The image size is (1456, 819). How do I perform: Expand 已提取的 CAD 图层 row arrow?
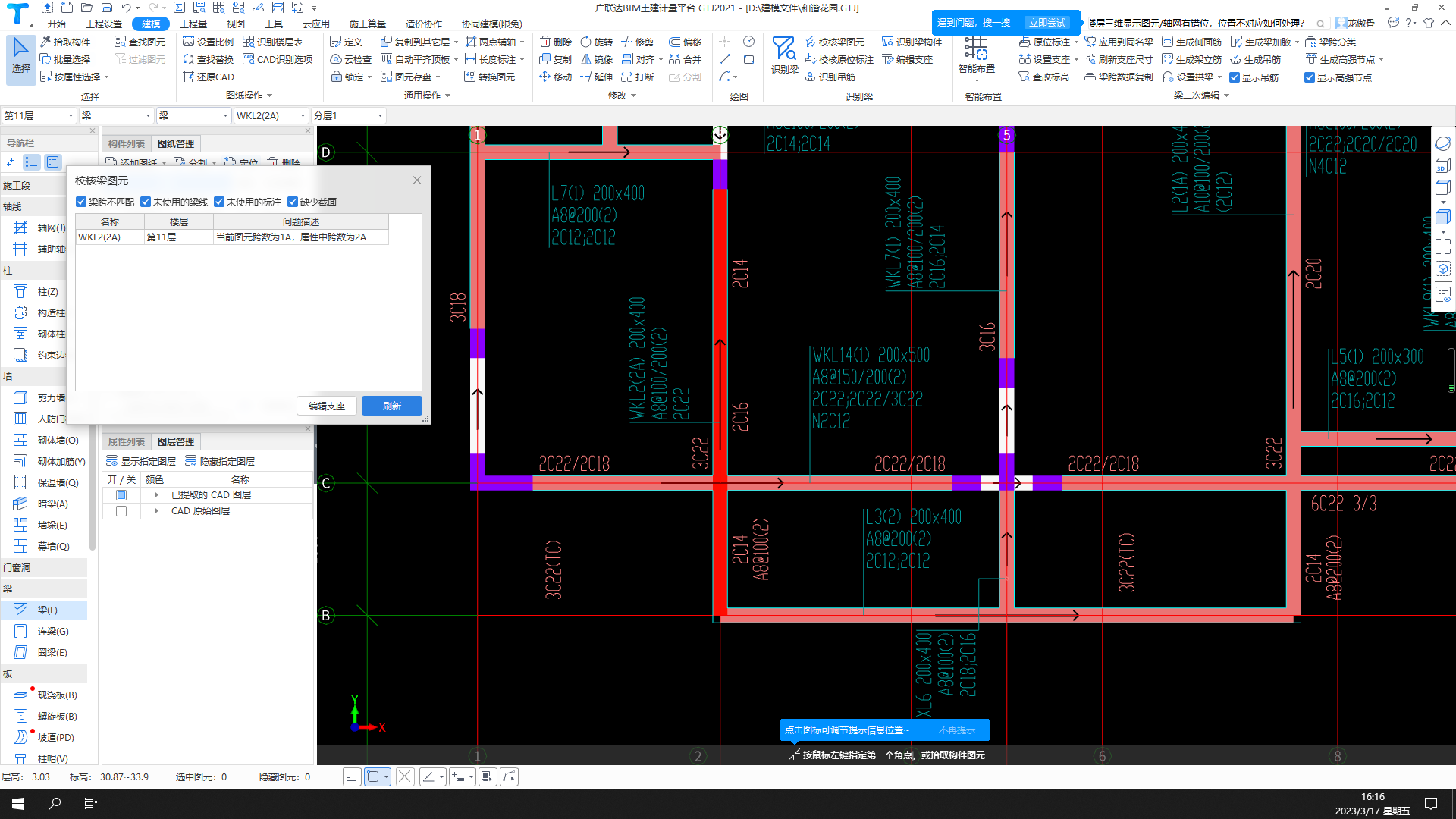157,495
